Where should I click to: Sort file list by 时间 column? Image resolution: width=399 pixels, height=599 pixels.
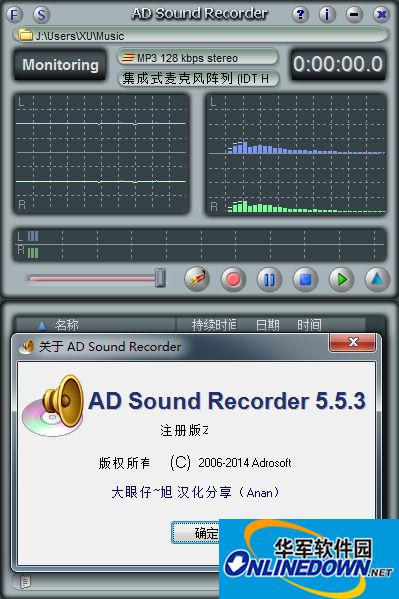pos(310,325)
